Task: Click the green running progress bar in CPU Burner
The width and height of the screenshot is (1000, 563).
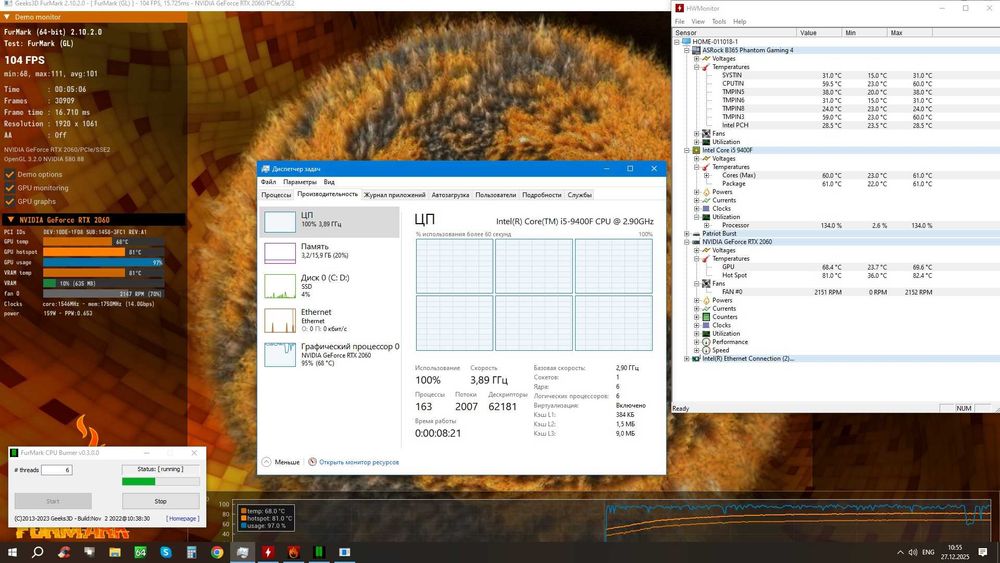Action: point(161,481)
